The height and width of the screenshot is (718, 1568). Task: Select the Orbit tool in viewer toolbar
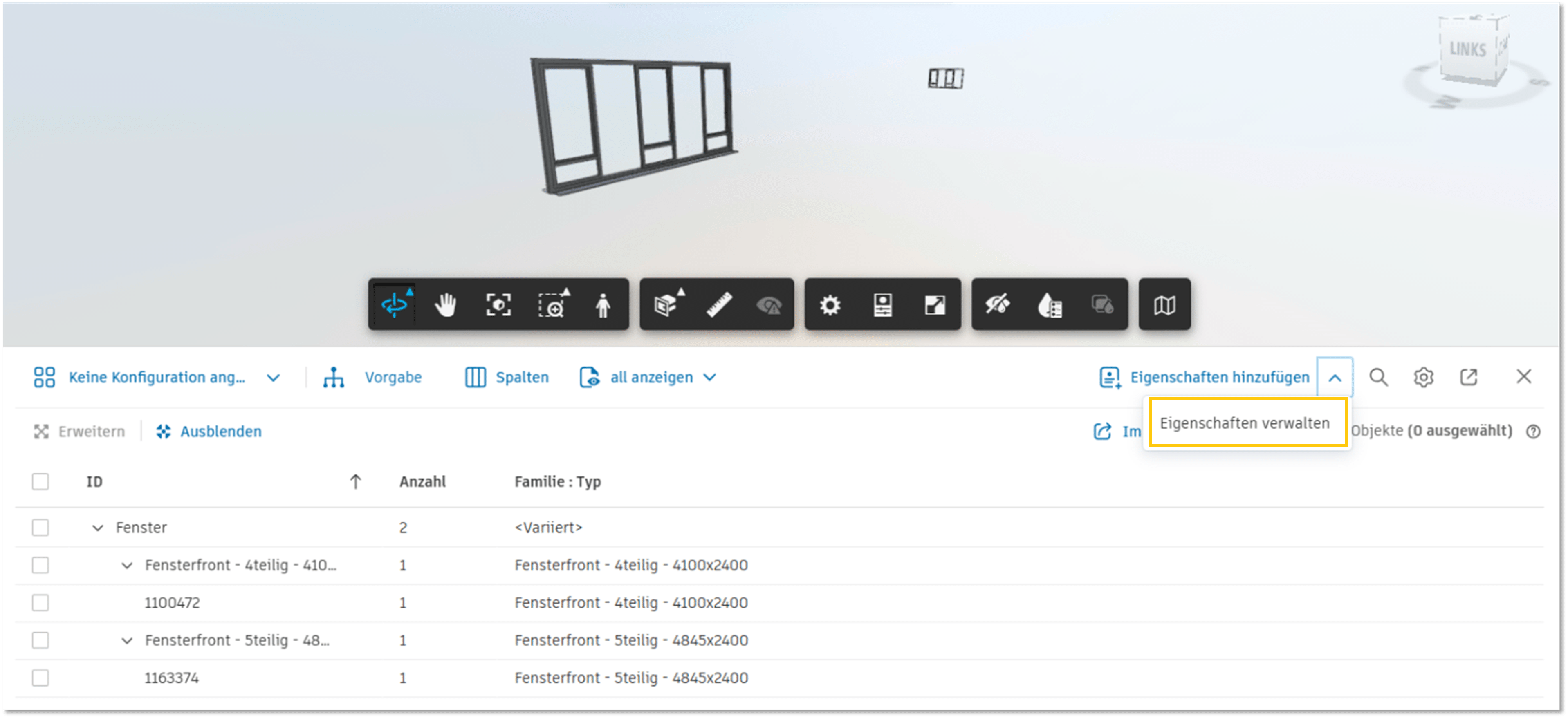tap(395, 304)
